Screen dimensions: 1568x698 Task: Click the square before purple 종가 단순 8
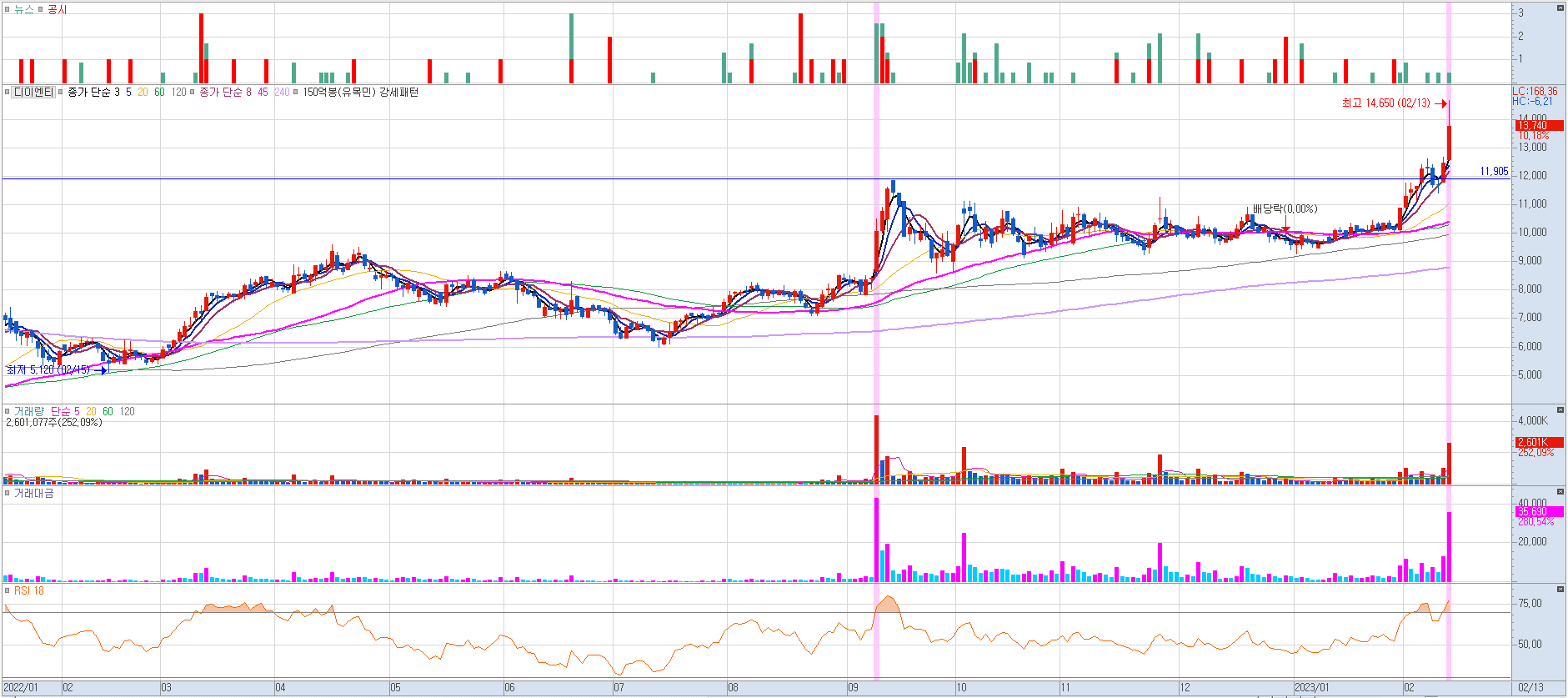(193, 93)
